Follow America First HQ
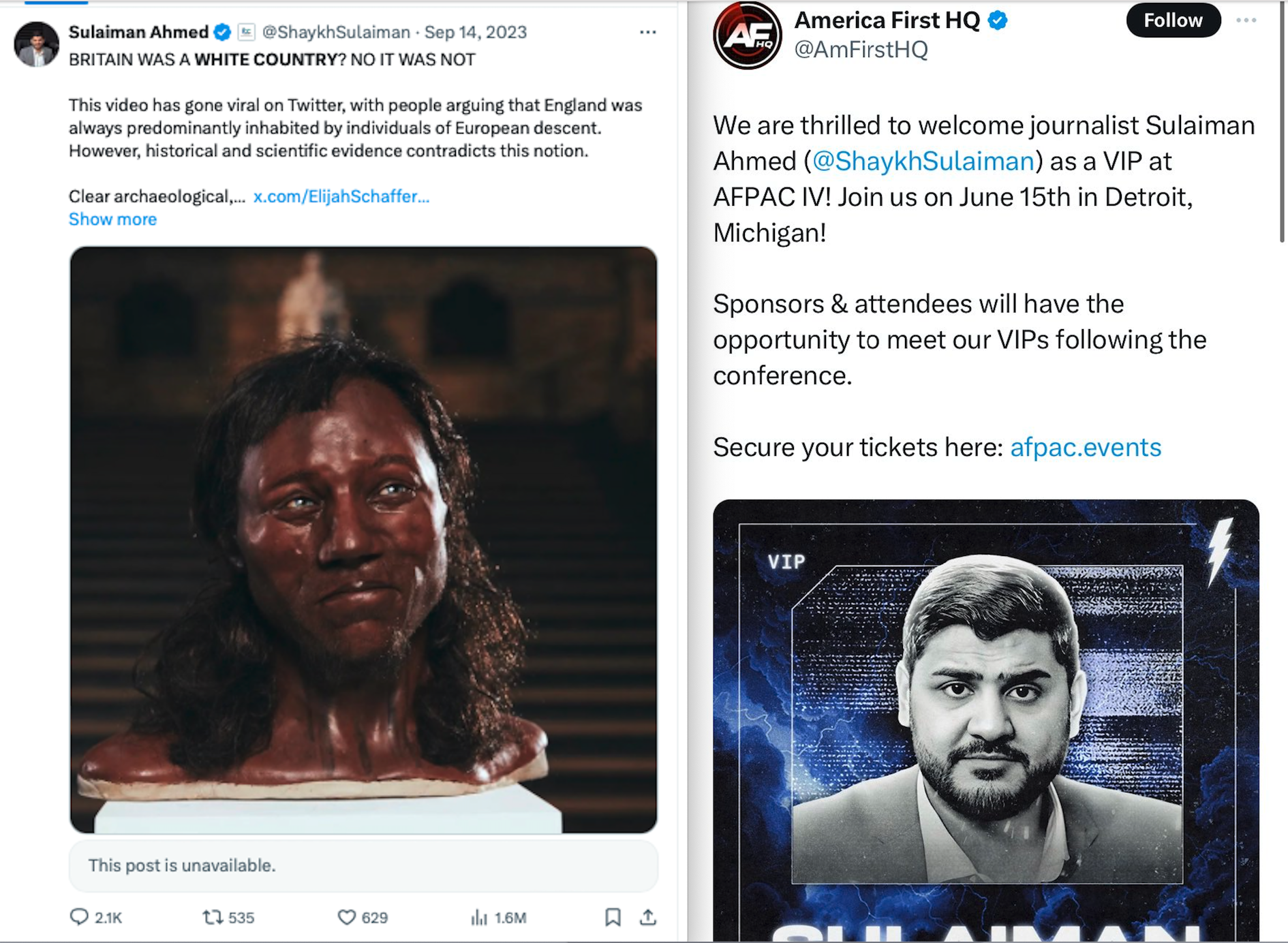The width and height of the screenshot is (1288, 943). [x=1173, y=20]
